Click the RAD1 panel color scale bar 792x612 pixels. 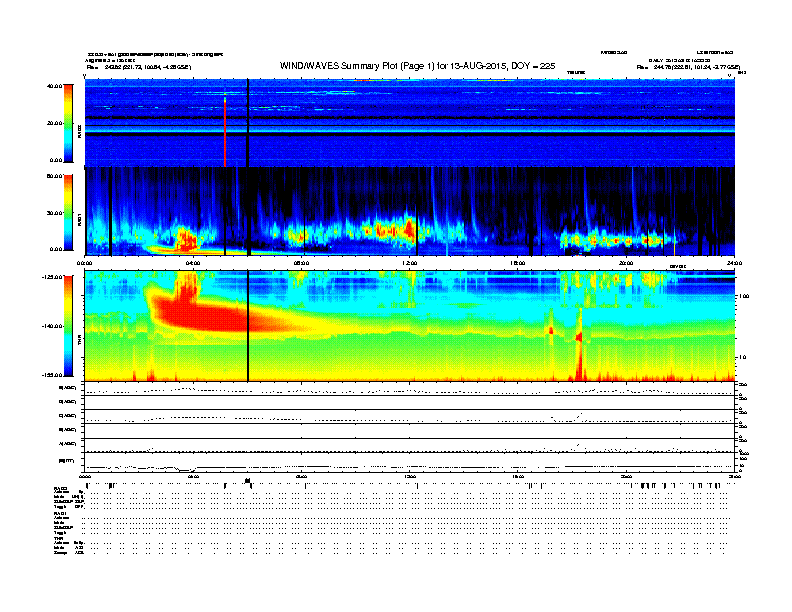point(68,213)
